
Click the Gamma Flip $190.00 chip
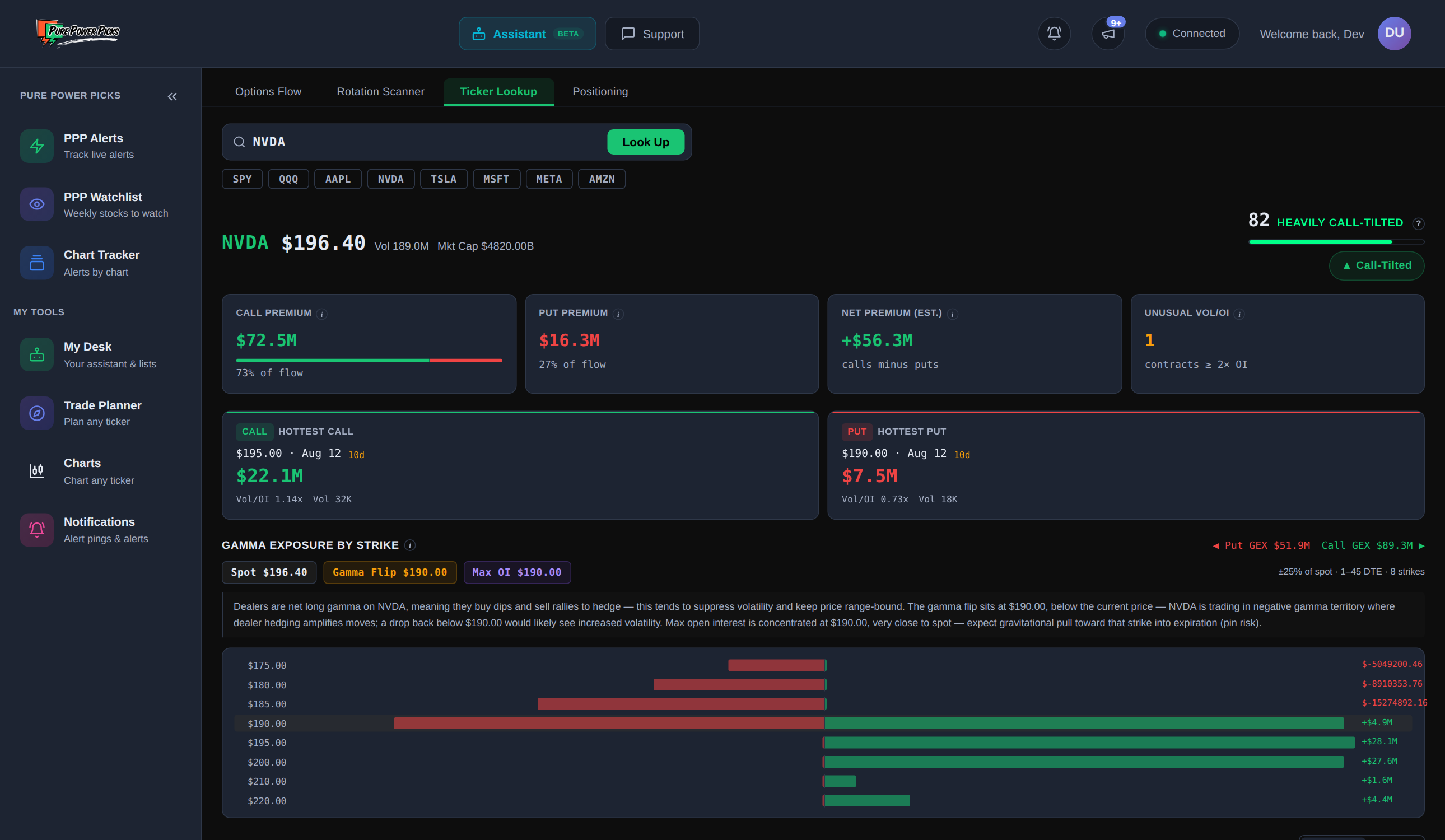tap(390, 572)
